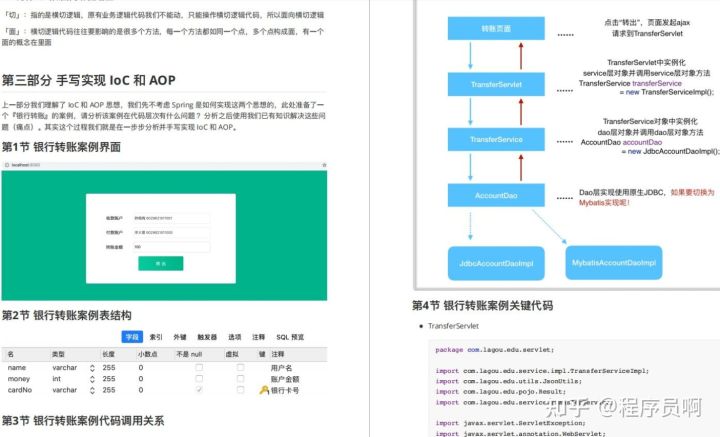Viewport: 720px width, 437px height.
Task: Click the name field cell
Action: 17,368
